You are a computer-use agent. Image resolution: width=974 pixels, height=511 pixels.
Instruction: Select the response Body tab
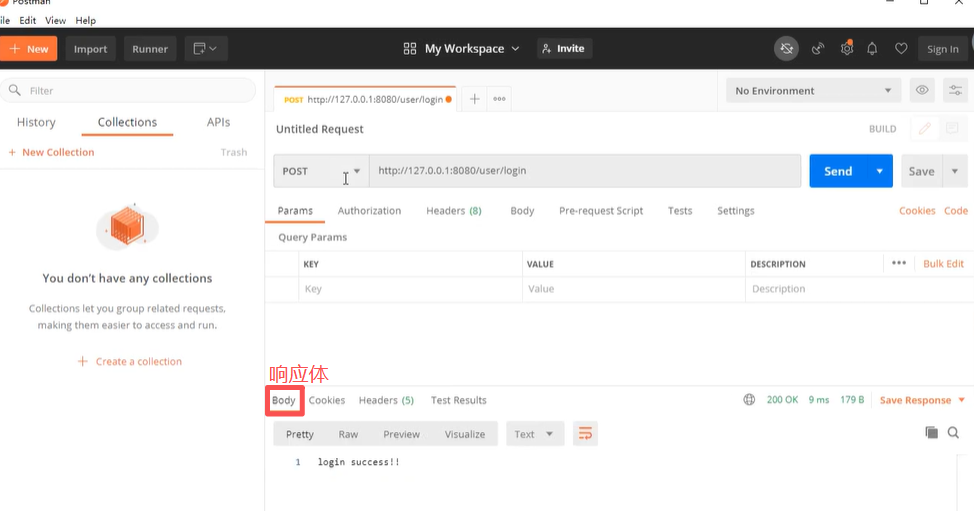tap(284, 400)
